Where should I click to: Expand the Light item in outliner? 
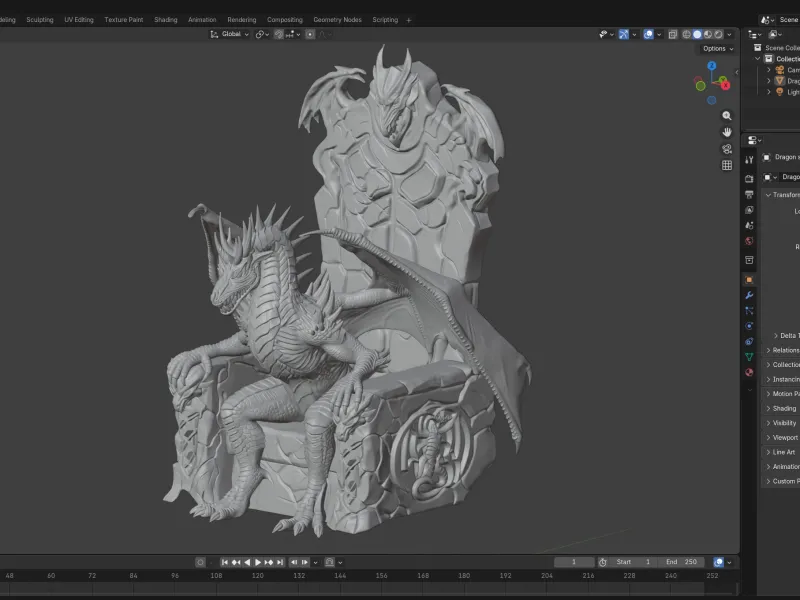[769, 92]
